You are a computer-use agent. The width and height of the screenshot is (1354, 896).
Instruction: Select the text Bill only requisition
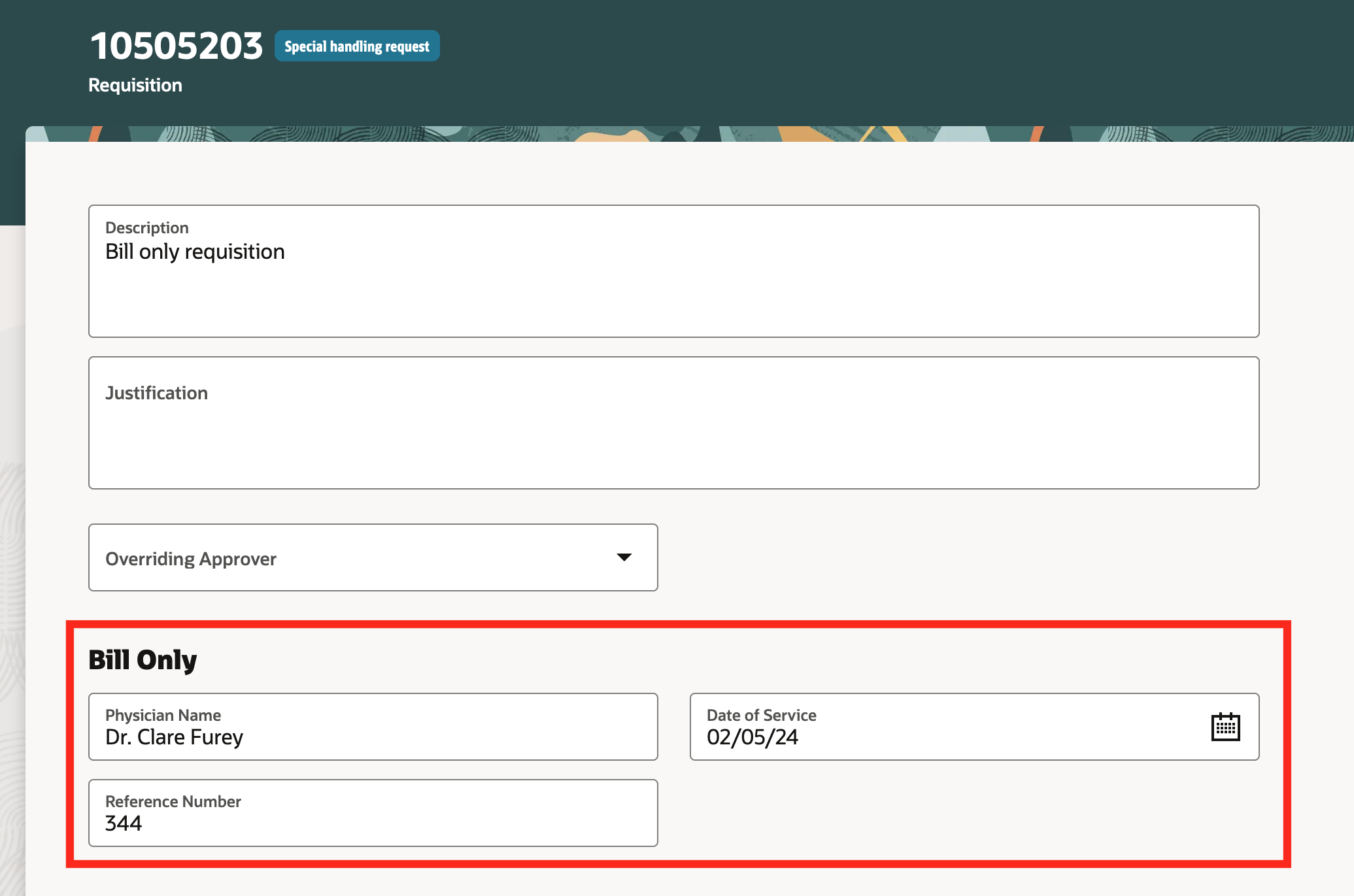pos(195,252)
